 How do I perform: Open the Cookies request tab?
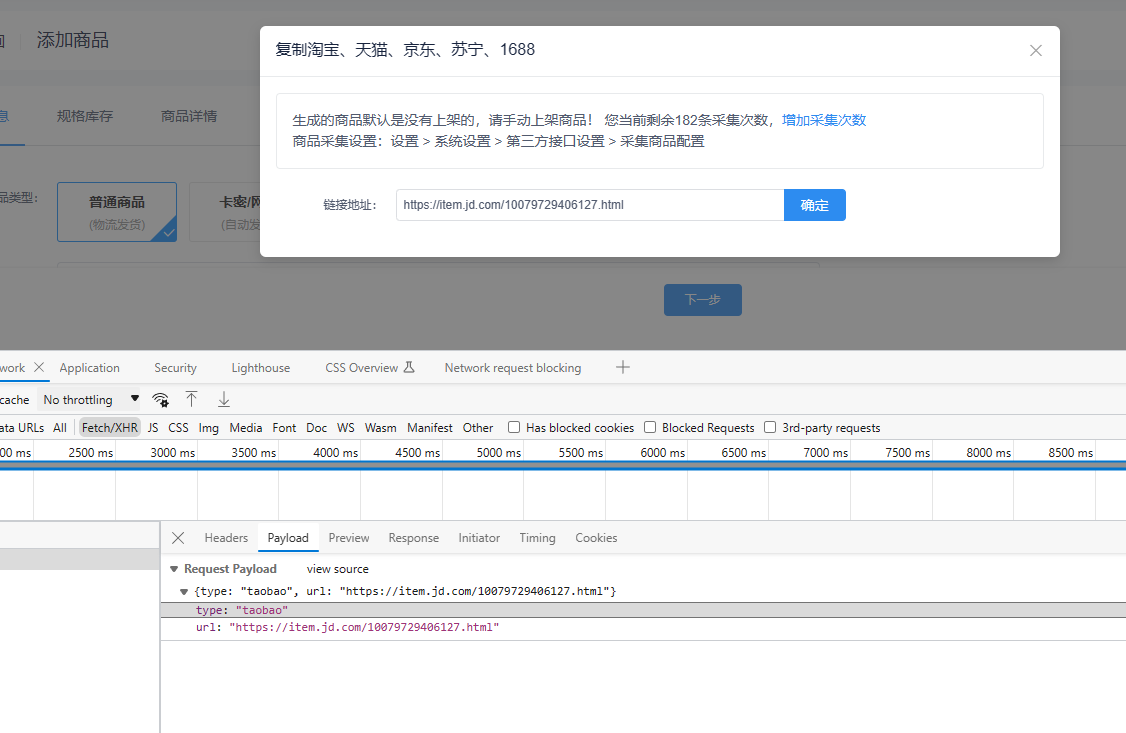click(596, 538)
